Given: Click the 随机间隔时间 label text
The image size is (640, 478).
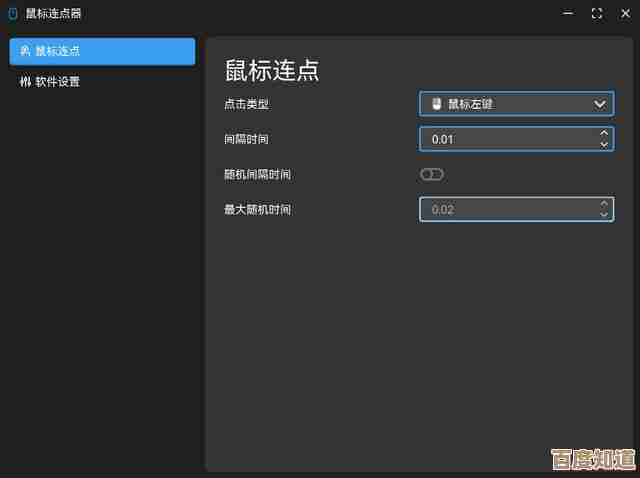Looking at the screenshot, I should 257,174.
